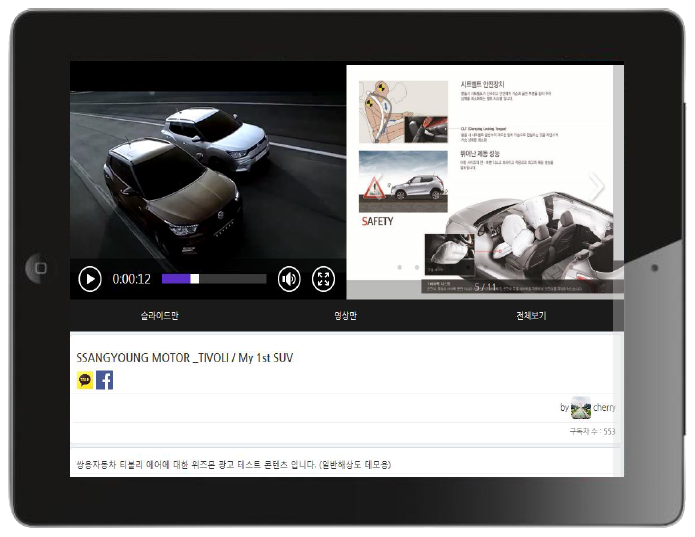
Task: Click the Korean description text below
Action: (234, 464)
